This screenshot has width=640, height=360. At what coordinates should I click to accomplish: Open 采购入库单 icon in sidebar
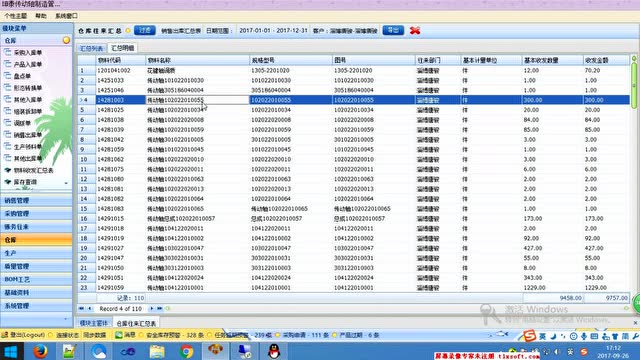point(7,53)
